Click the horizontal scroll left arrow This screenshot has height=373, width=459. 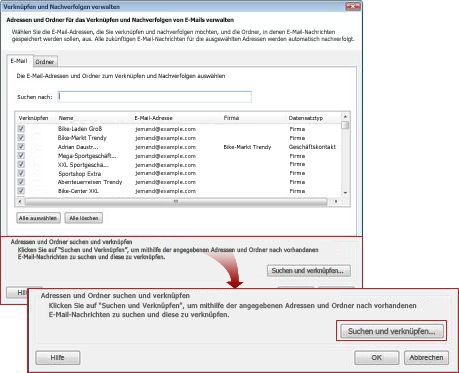click(x=20, y=202)
